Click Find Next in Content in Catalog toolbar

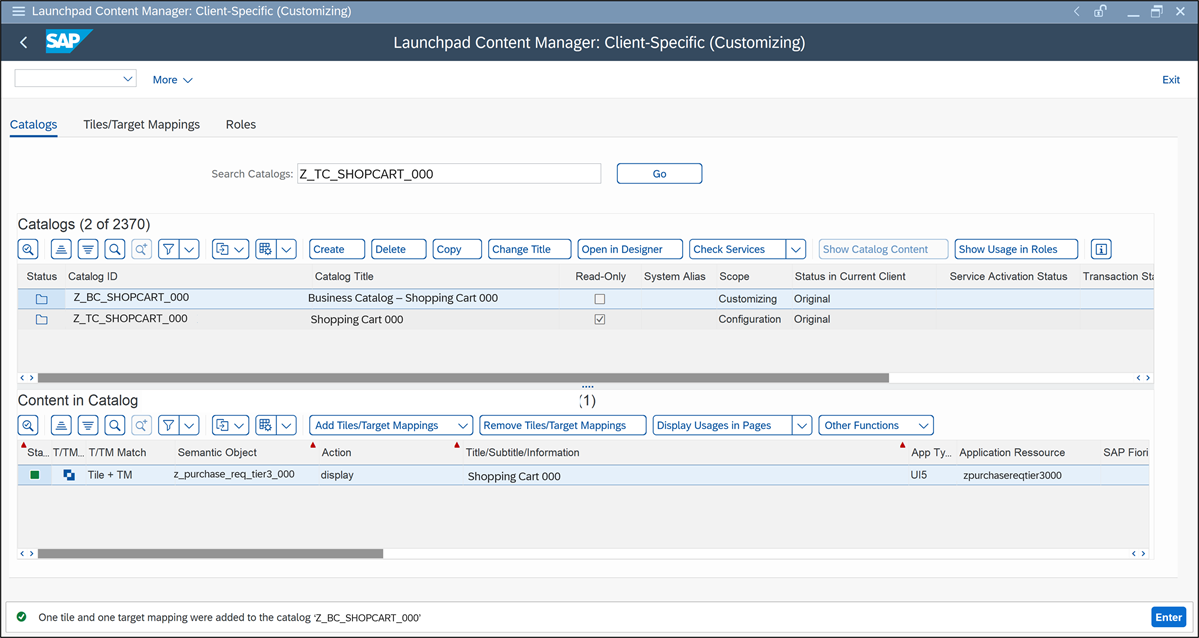click(141, 425)
